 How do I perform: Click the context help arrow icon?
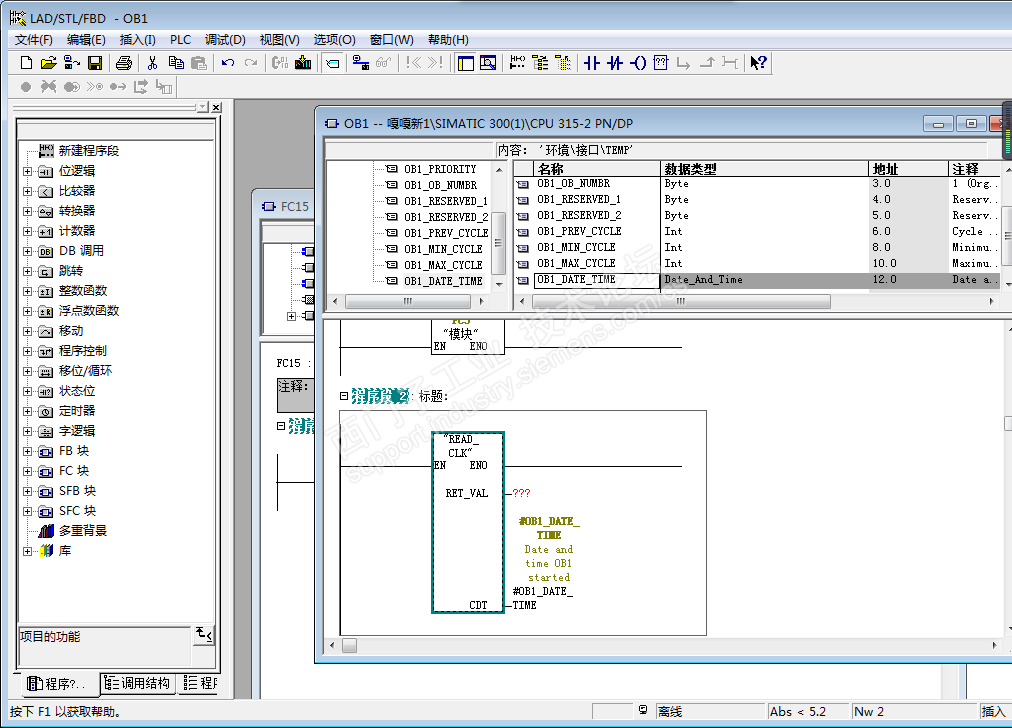[759, 63]
